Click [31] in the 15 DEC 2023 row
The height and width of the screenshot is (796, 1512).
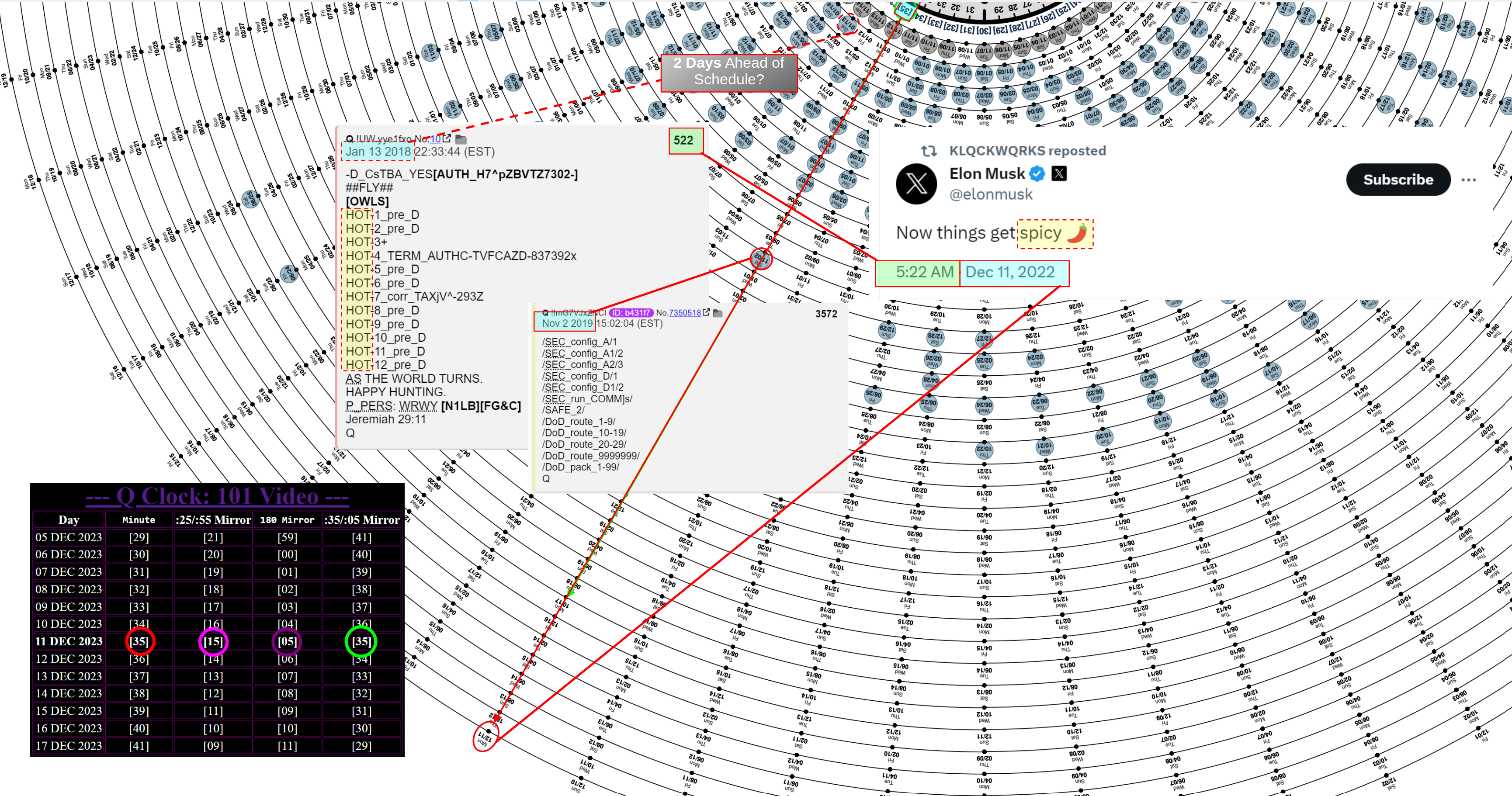361,711
